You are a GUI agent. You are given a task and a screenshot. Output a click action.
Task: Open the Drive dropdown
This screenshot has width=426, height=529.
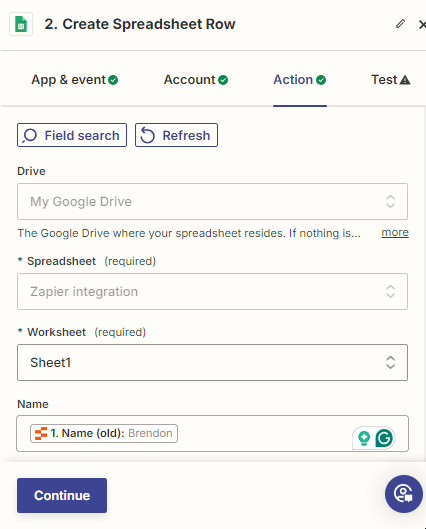coord(212,201)
